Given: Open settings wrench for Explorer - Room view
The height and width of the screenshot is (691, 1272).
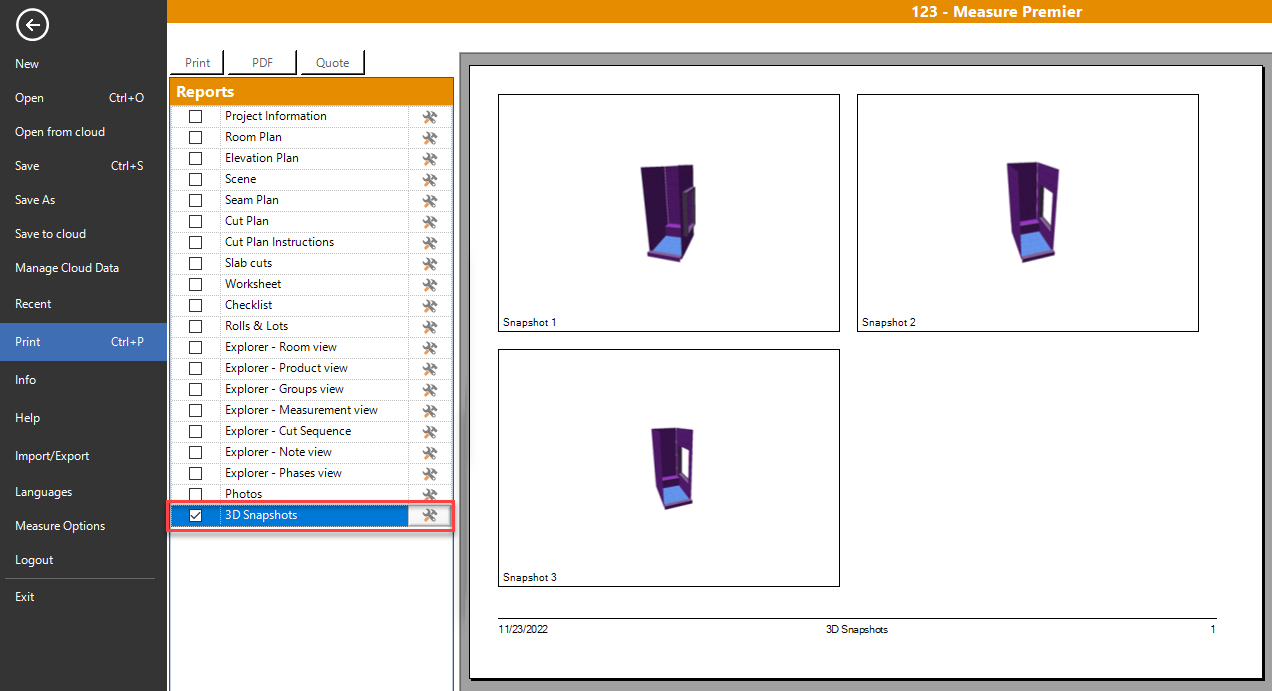Looking at the screenshot, I should pyautogui.click(x=429, y=347).
